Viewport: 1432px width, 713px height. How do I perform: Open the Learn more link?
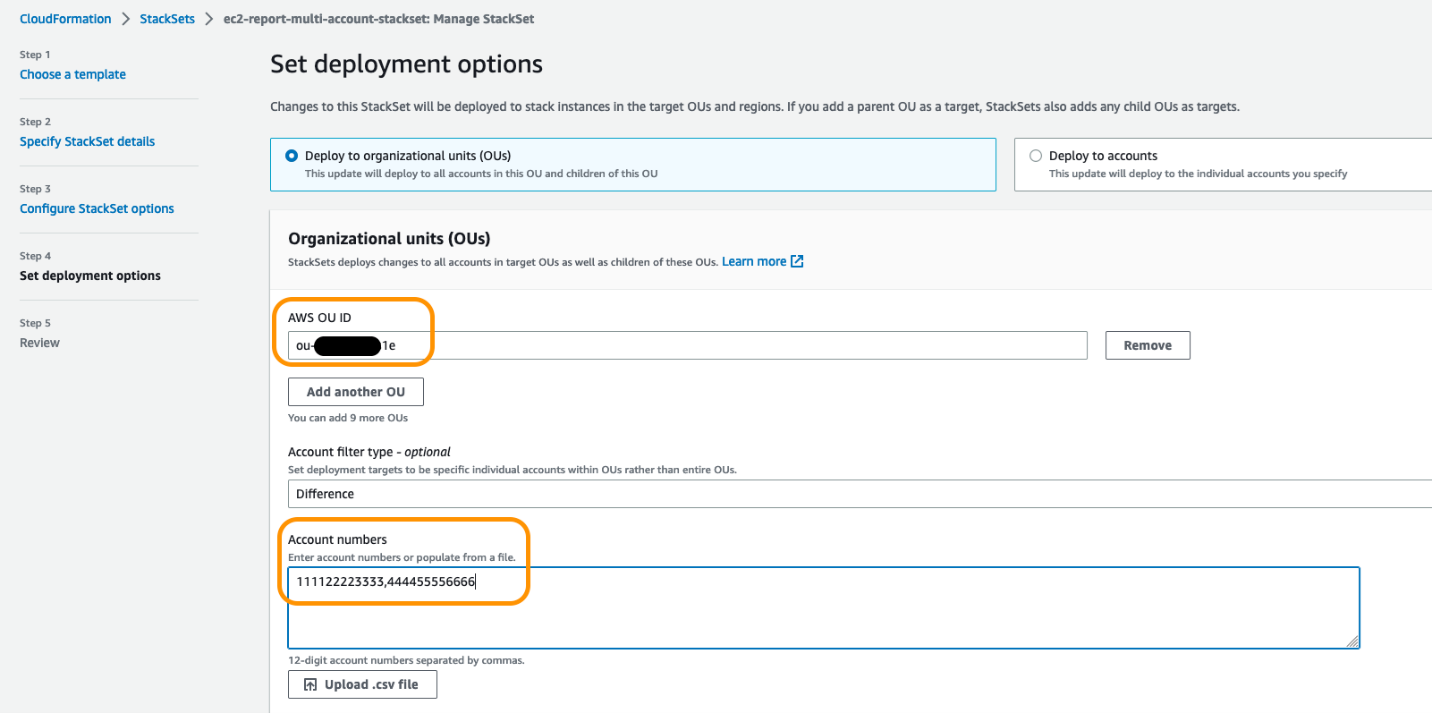(752, 260)
